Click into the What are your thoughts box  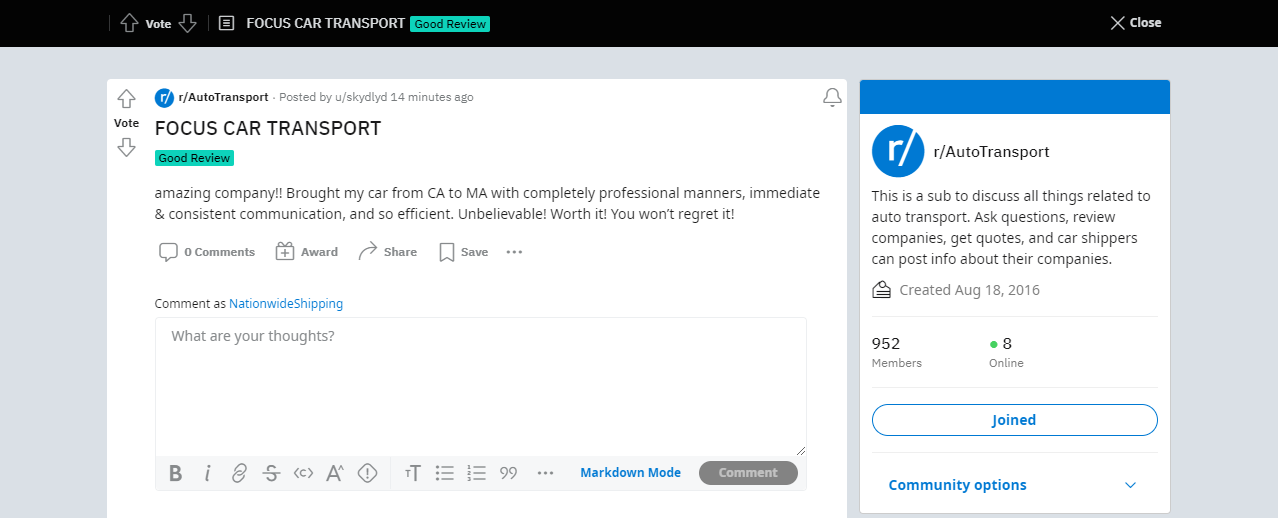tap(481, 387)
